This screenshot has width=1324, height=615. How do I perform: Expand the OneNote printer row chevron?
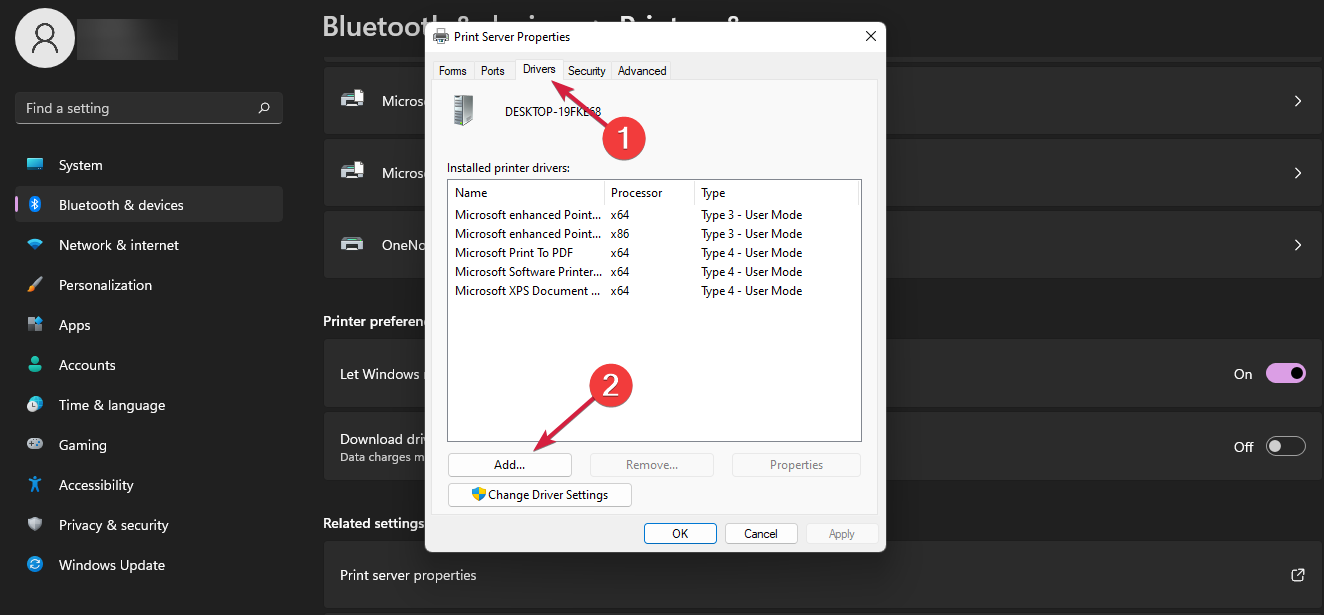coord(1298,245)
